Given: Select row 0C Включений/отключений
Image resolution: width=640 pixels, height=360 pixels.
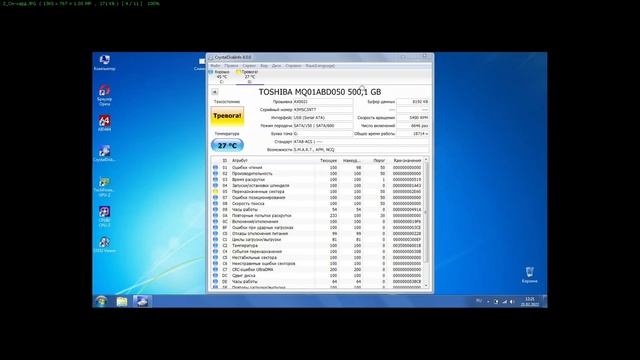Looking at the screenshot, I should coord(318,222).
